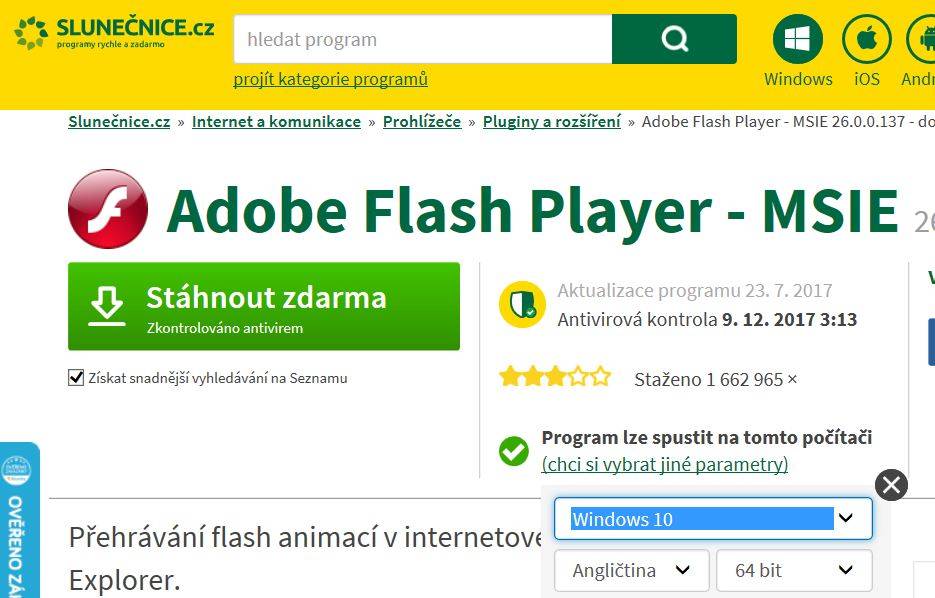
Task: Click the red Adobe Flash Player logo
Action: [108, 209]
